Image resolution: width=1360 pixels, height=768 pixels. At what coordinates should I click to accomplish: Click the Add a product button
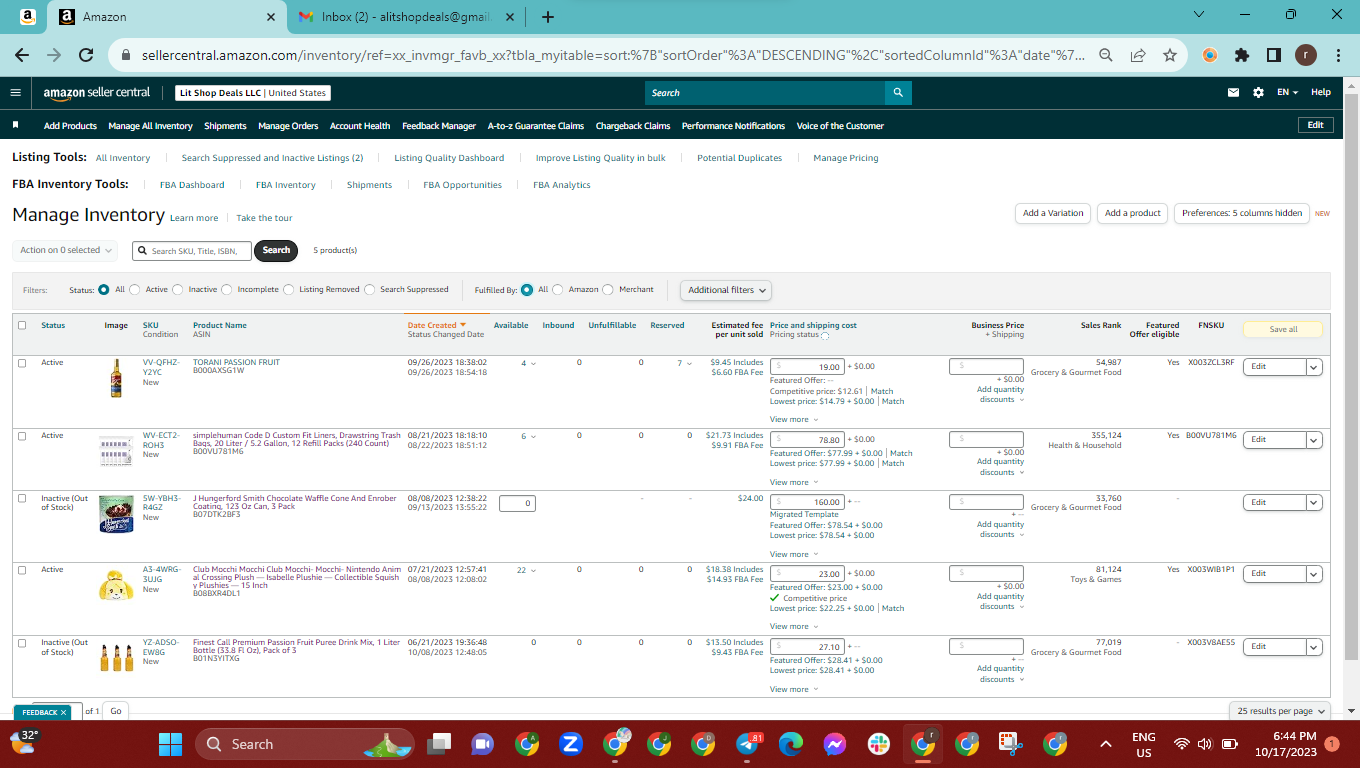point(1133,213)
